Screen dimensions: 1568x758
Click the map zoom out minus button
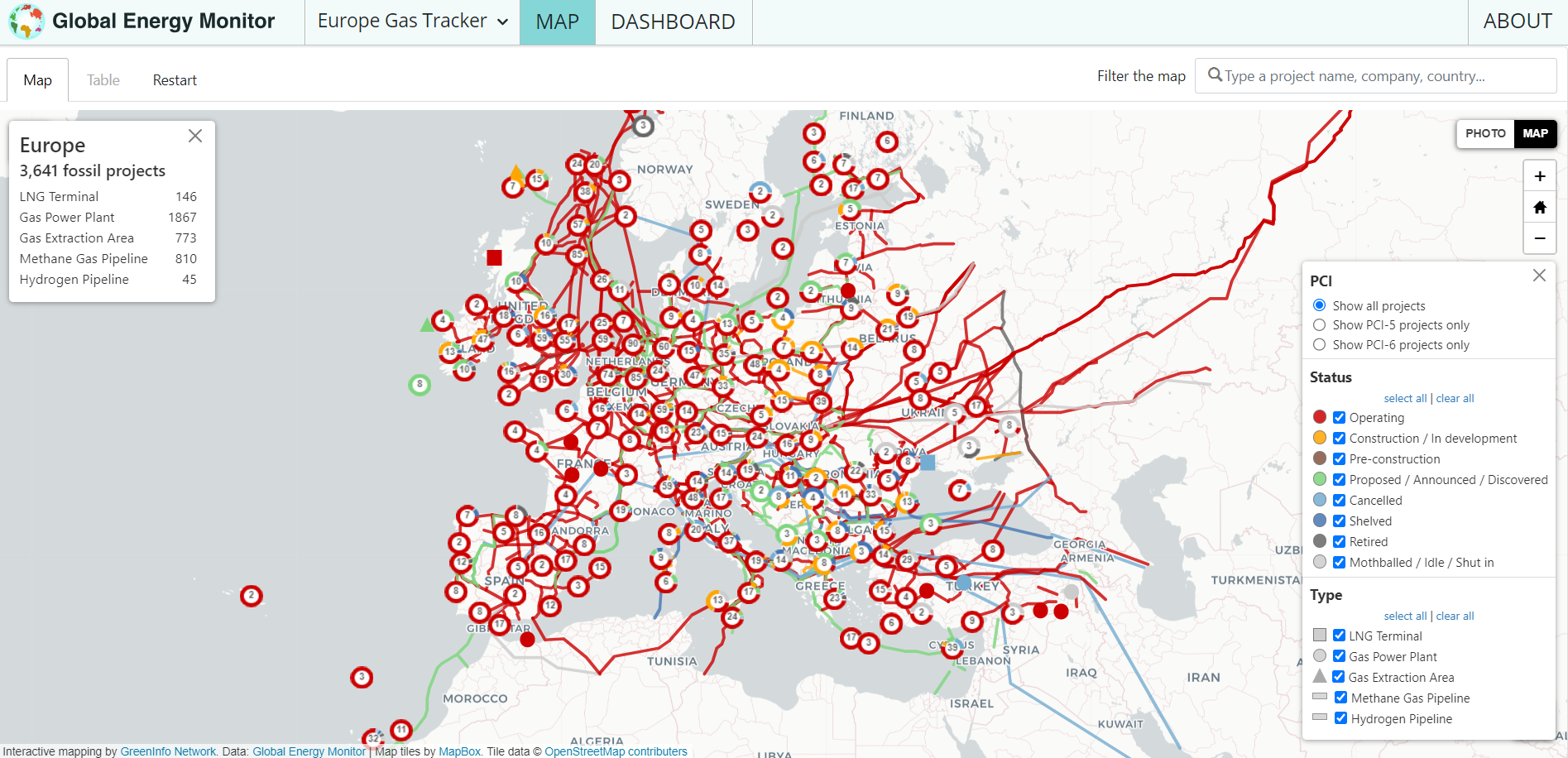click(x=1539, y=238)
